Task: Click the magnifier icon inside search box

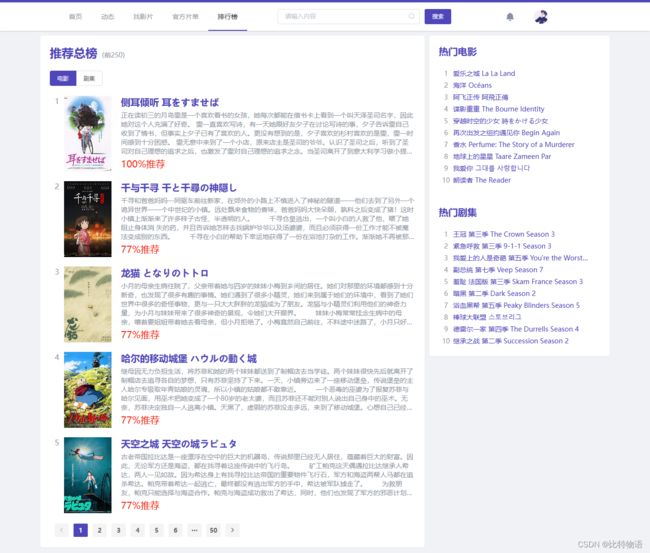Action: (411, 16)
